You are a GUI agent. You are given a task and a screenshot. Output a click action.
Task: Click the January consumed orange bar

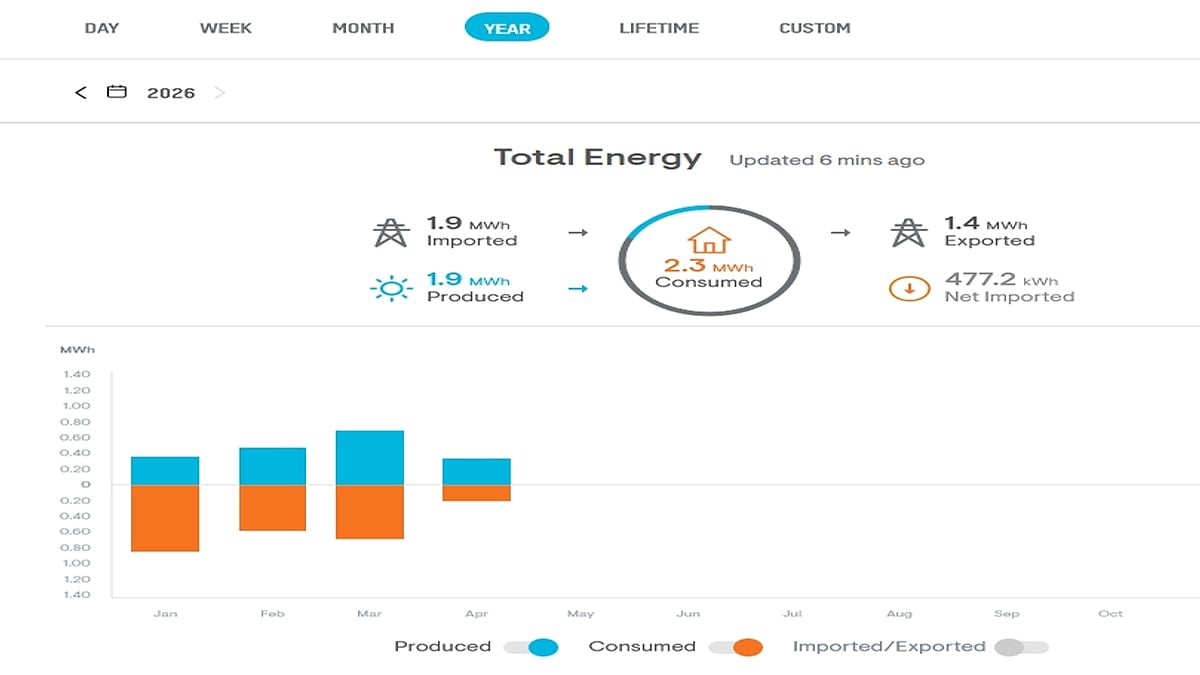pos(165,518)
